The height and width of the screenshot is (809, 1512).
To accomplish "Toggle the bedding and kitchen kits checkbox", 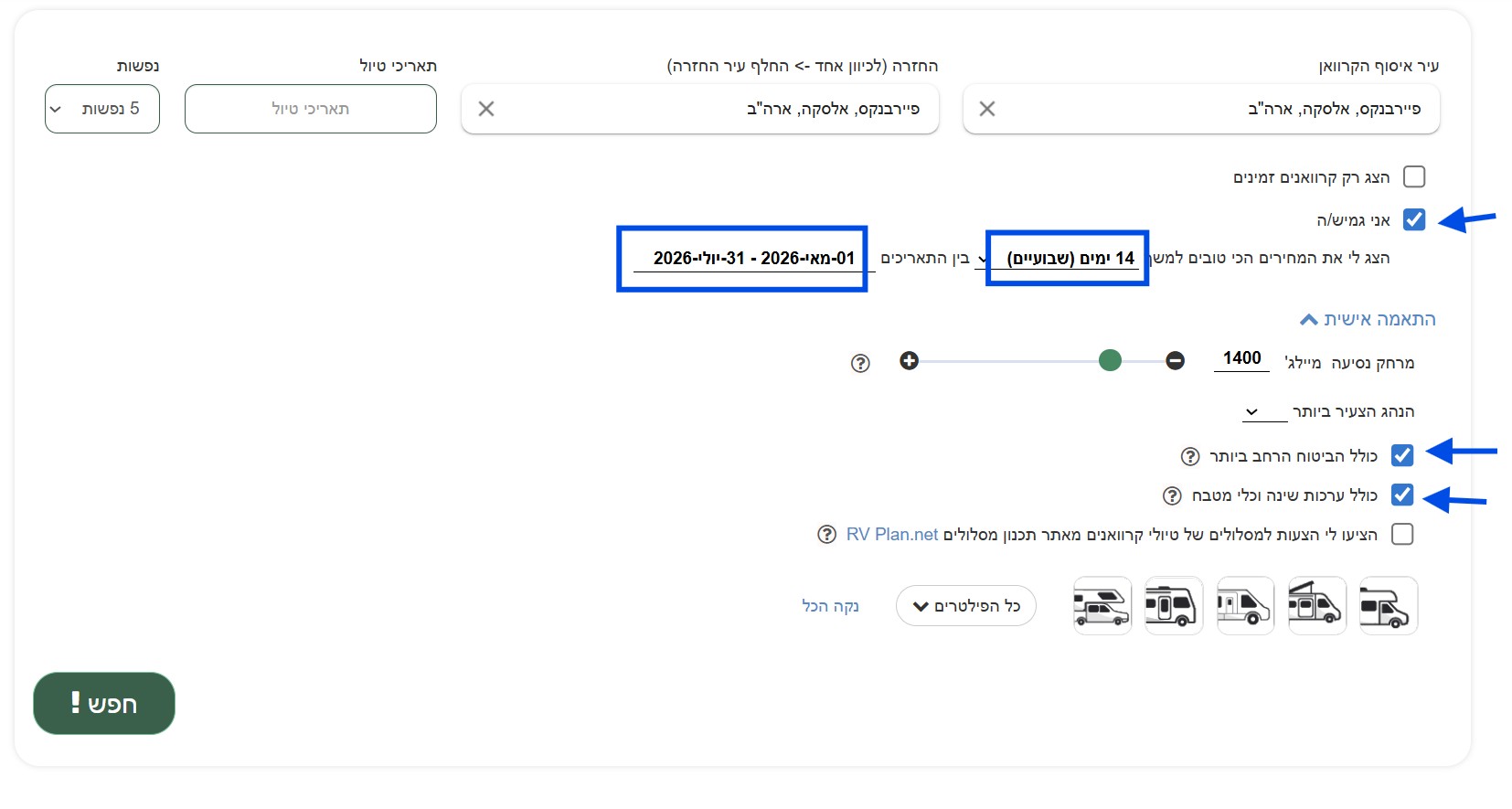I will (x=1402, y=495).
